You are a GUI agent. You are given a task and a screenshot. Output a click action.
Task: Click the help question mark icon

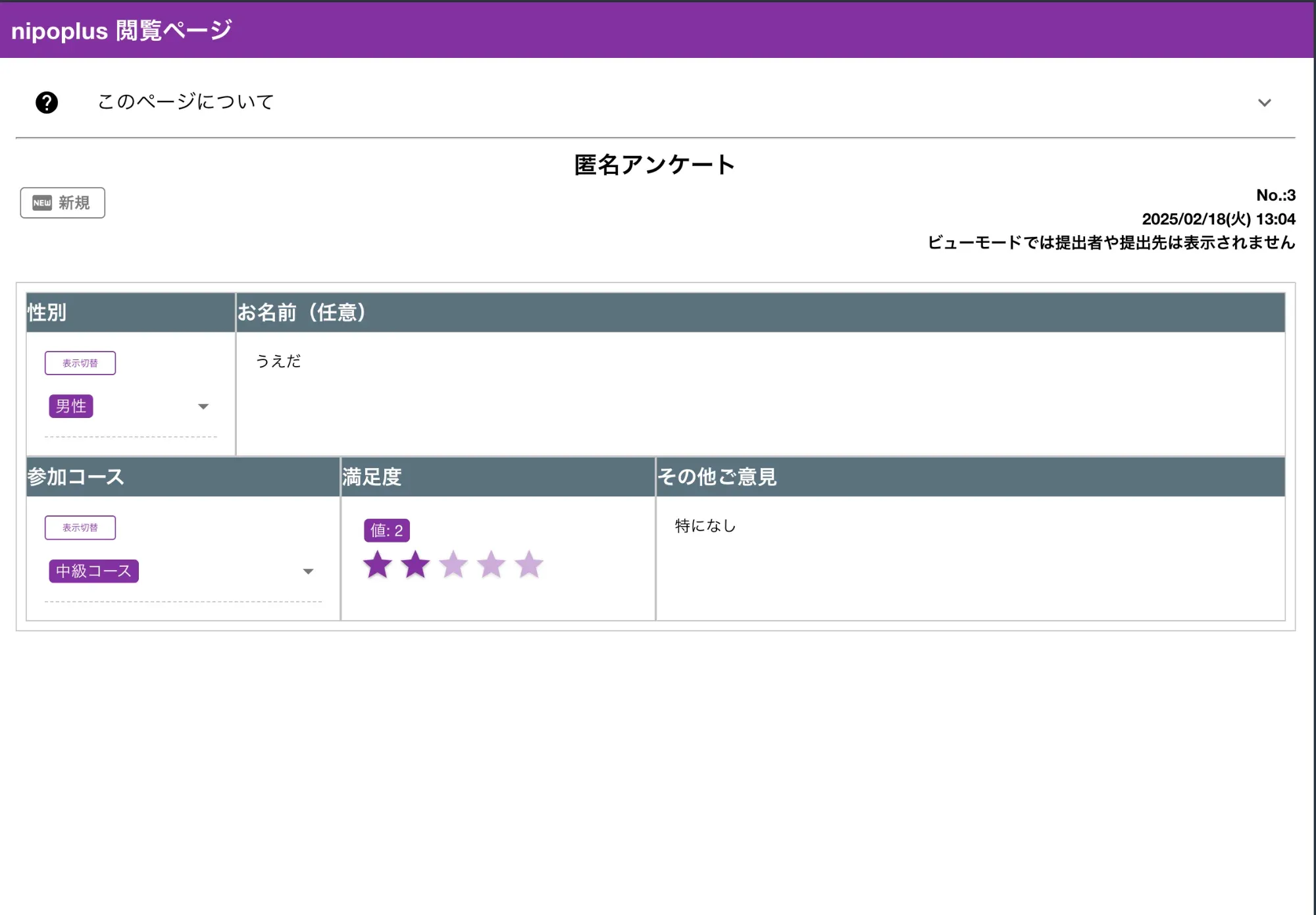pos(47,101)
